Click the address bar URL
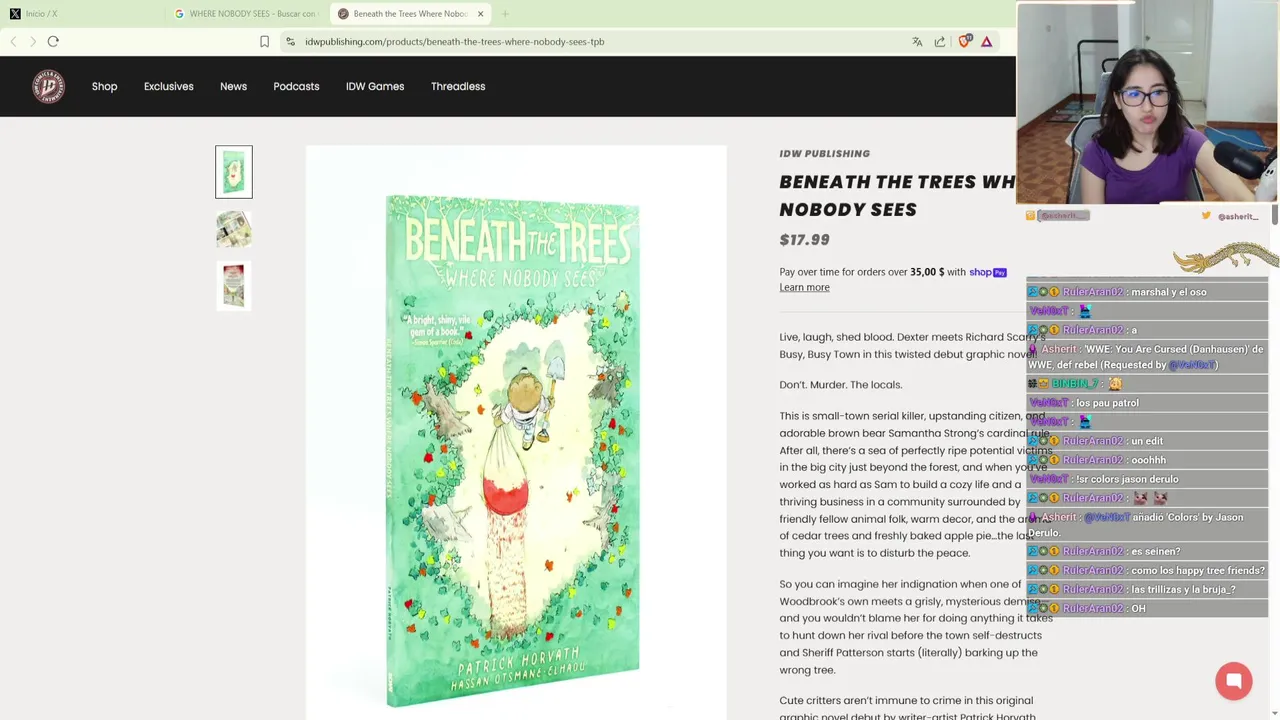1280x720 pixels. tap(455, 41)
